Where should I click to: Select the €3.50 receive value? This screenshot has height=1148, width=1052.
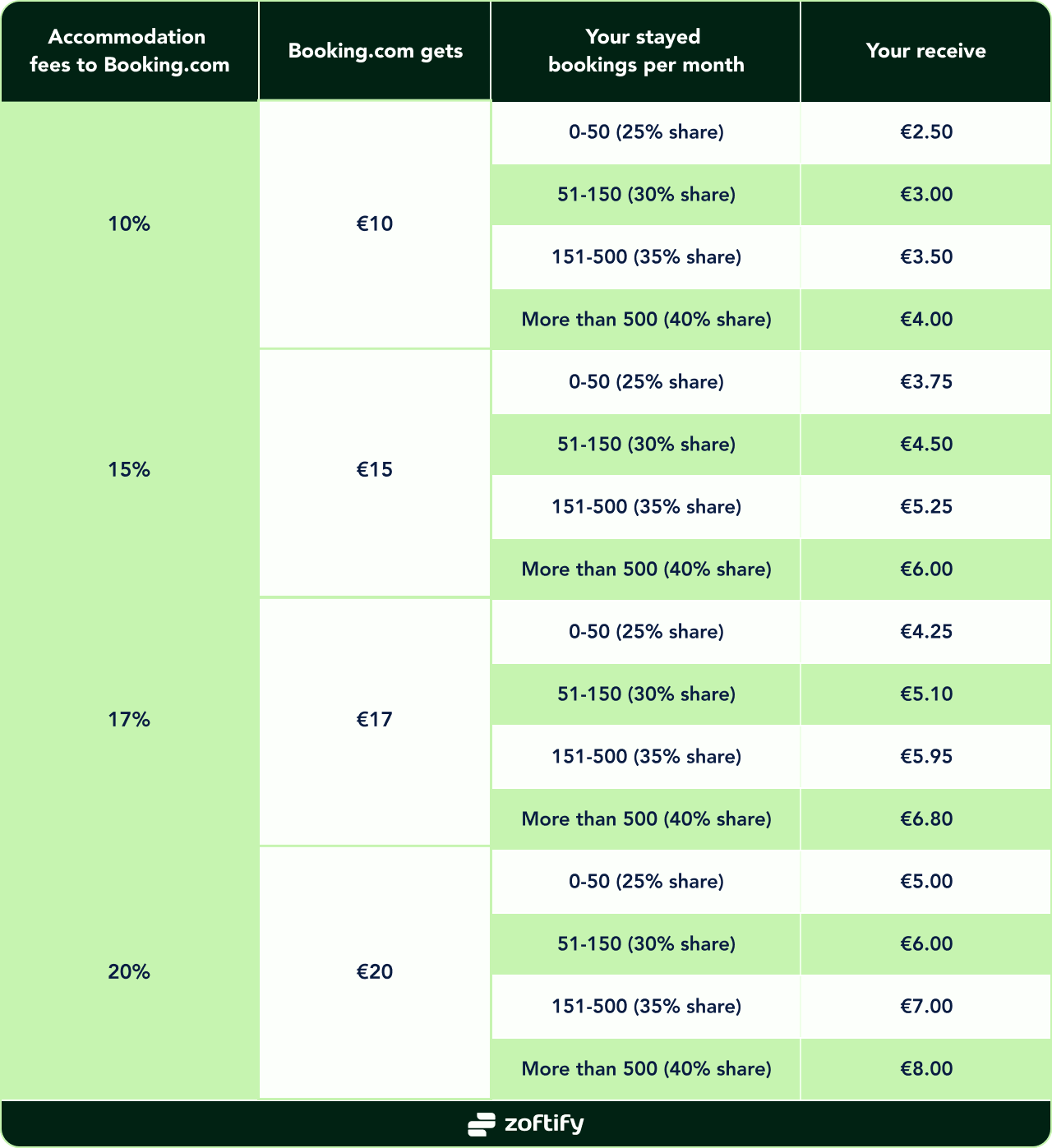[926, 256]
